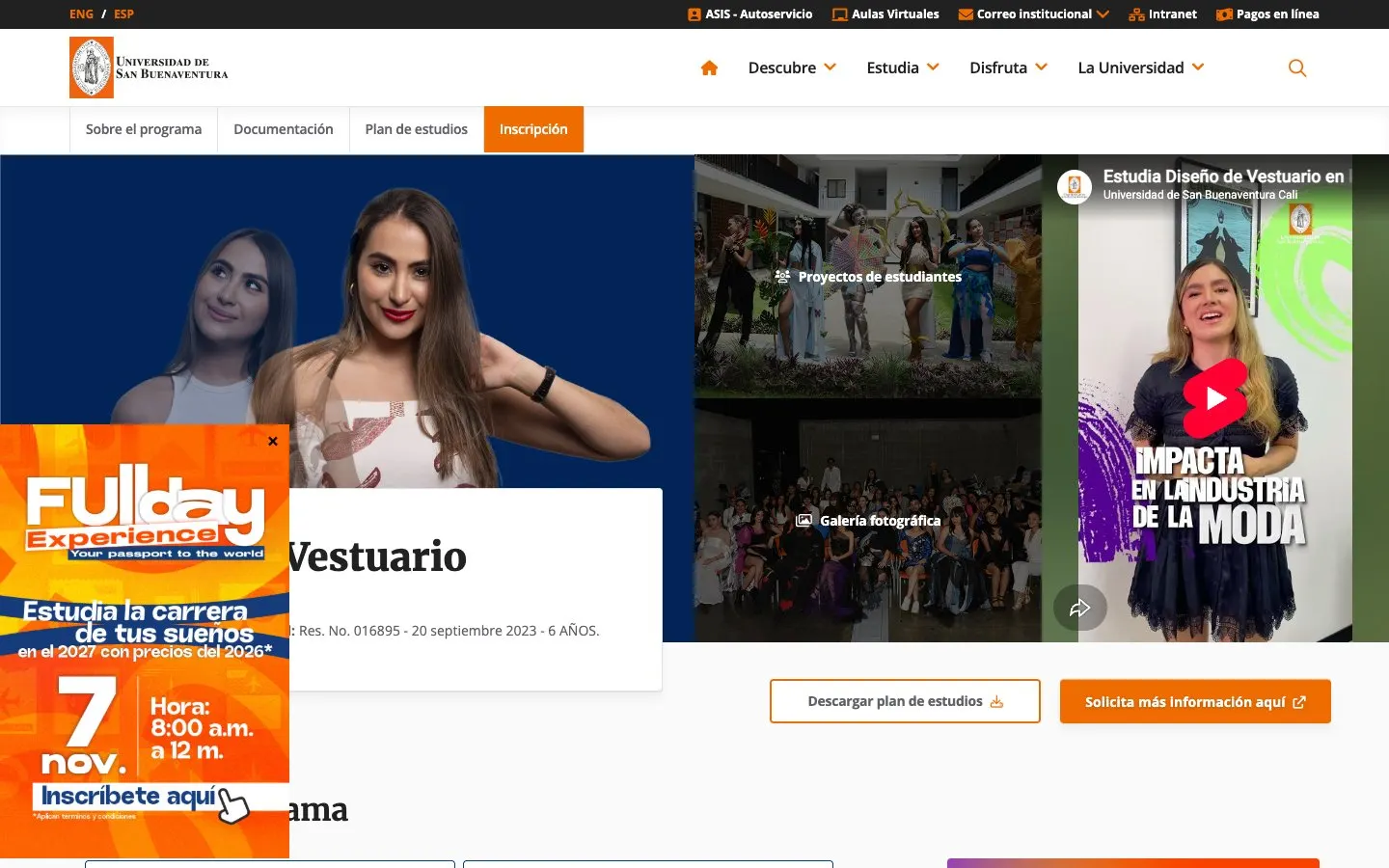Open the Plan de estudios tab
Viewport: 1389px width, 868px height.
click(x=417, y=129)
